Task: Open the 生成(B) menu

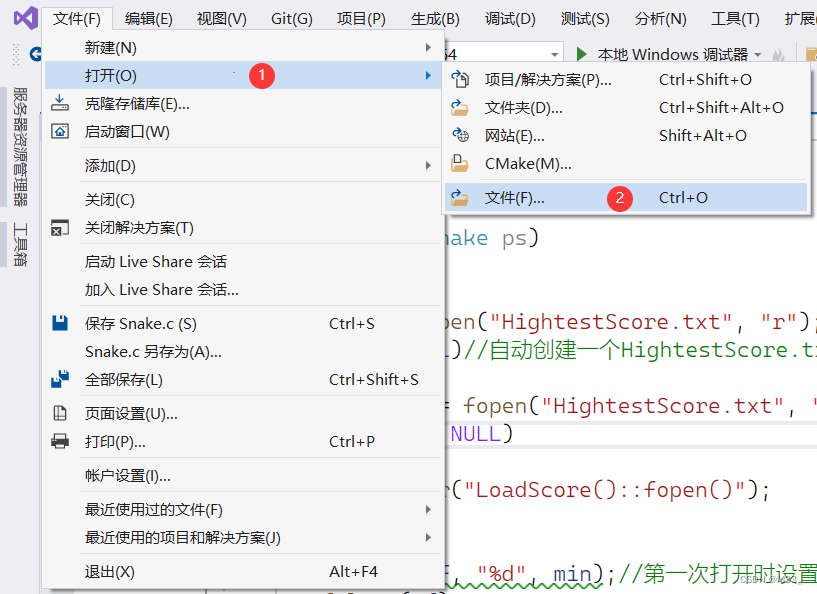Action: pyautogui.click(x=435, y=19)
